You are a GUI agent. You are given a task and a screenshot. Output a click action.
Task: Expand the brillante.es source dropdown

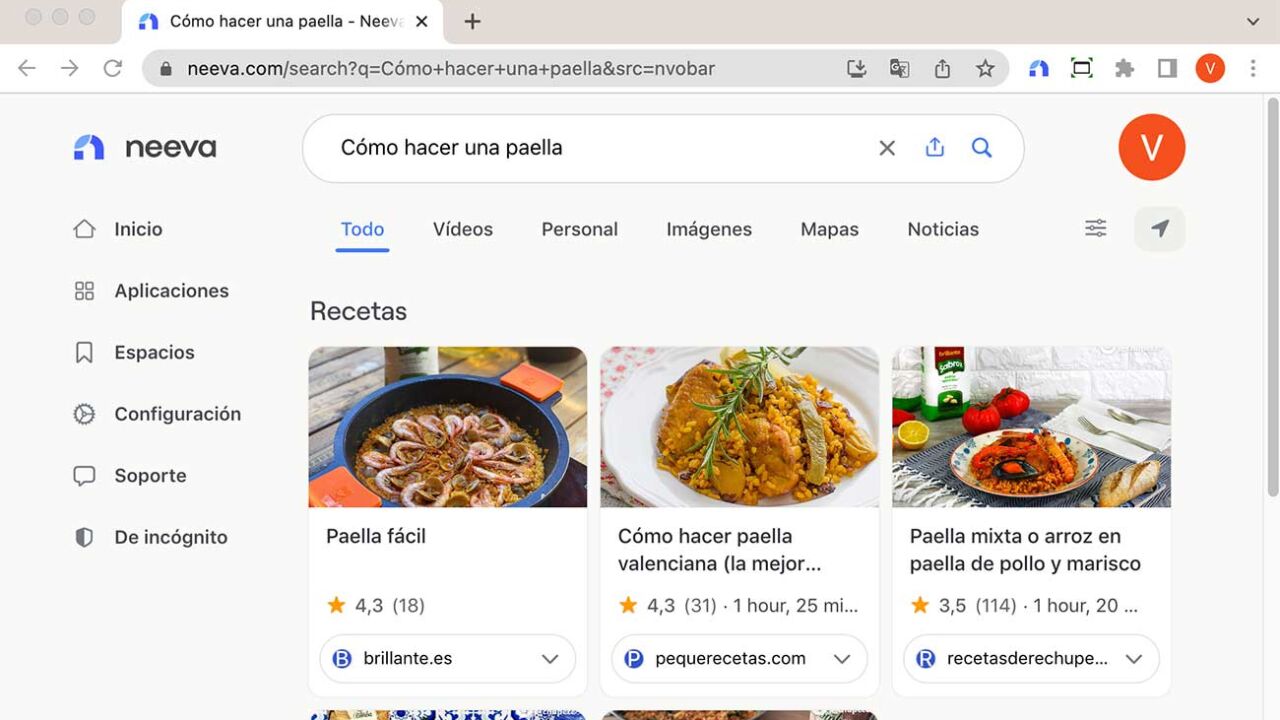point(549,659)
